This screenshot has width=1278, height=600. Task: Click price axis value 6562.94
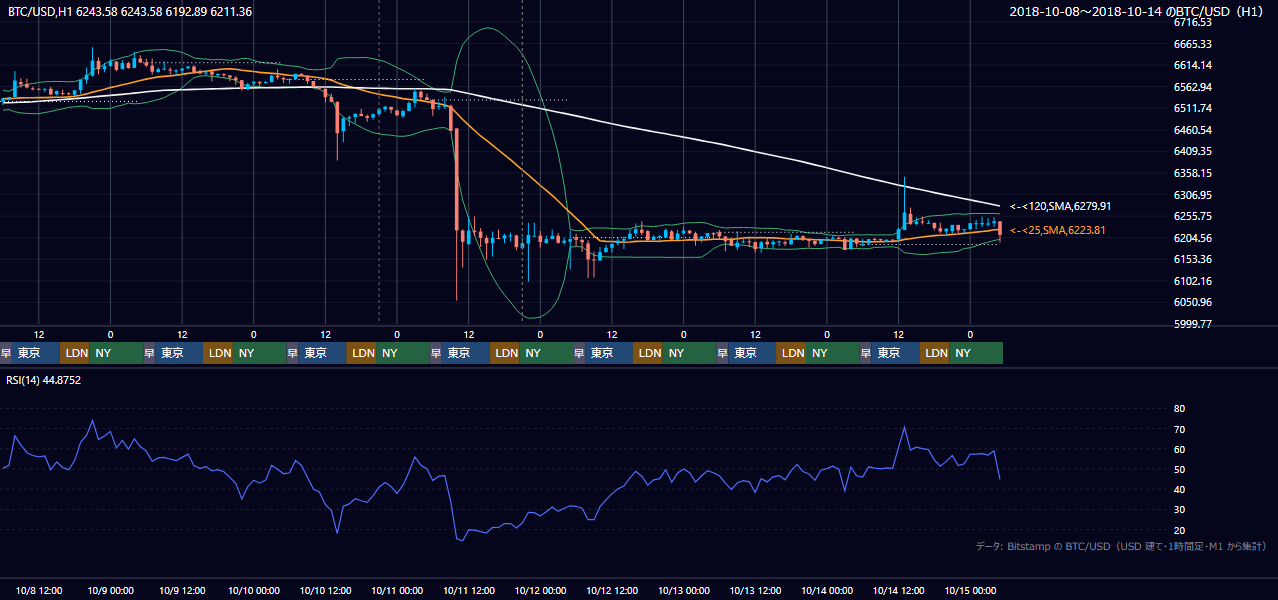click(x=1193, y=87)
